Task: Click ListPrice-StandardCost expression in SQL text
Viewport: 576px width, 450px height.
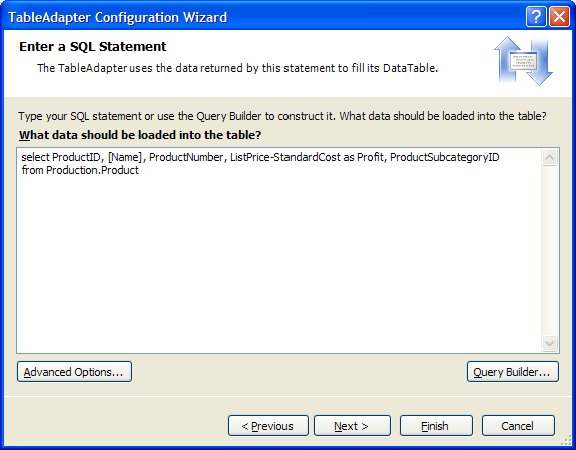Action: pyautogui.click(x=285, y=157)
